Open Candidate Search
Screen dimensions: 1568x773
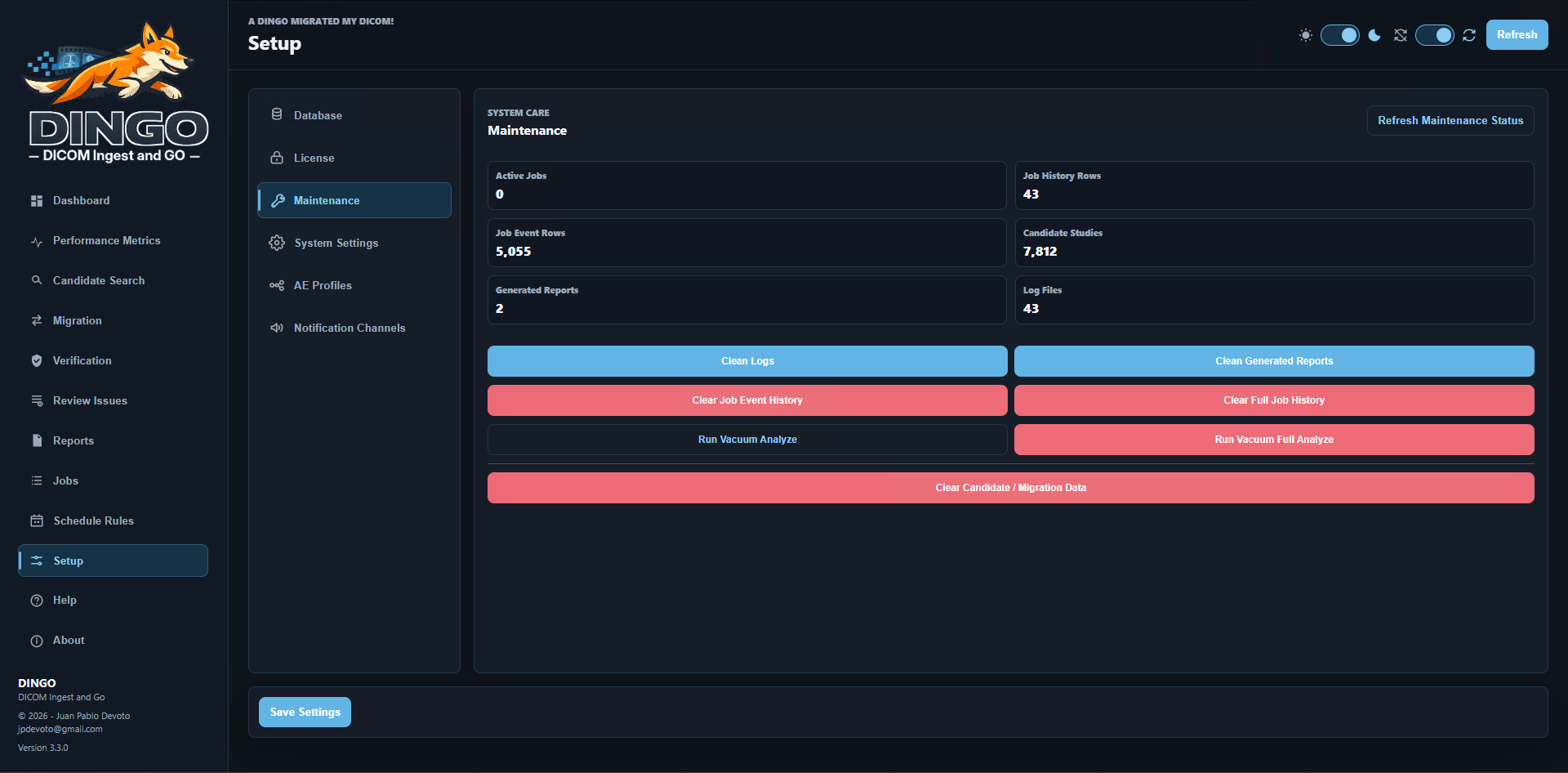[x=113, y=280]
